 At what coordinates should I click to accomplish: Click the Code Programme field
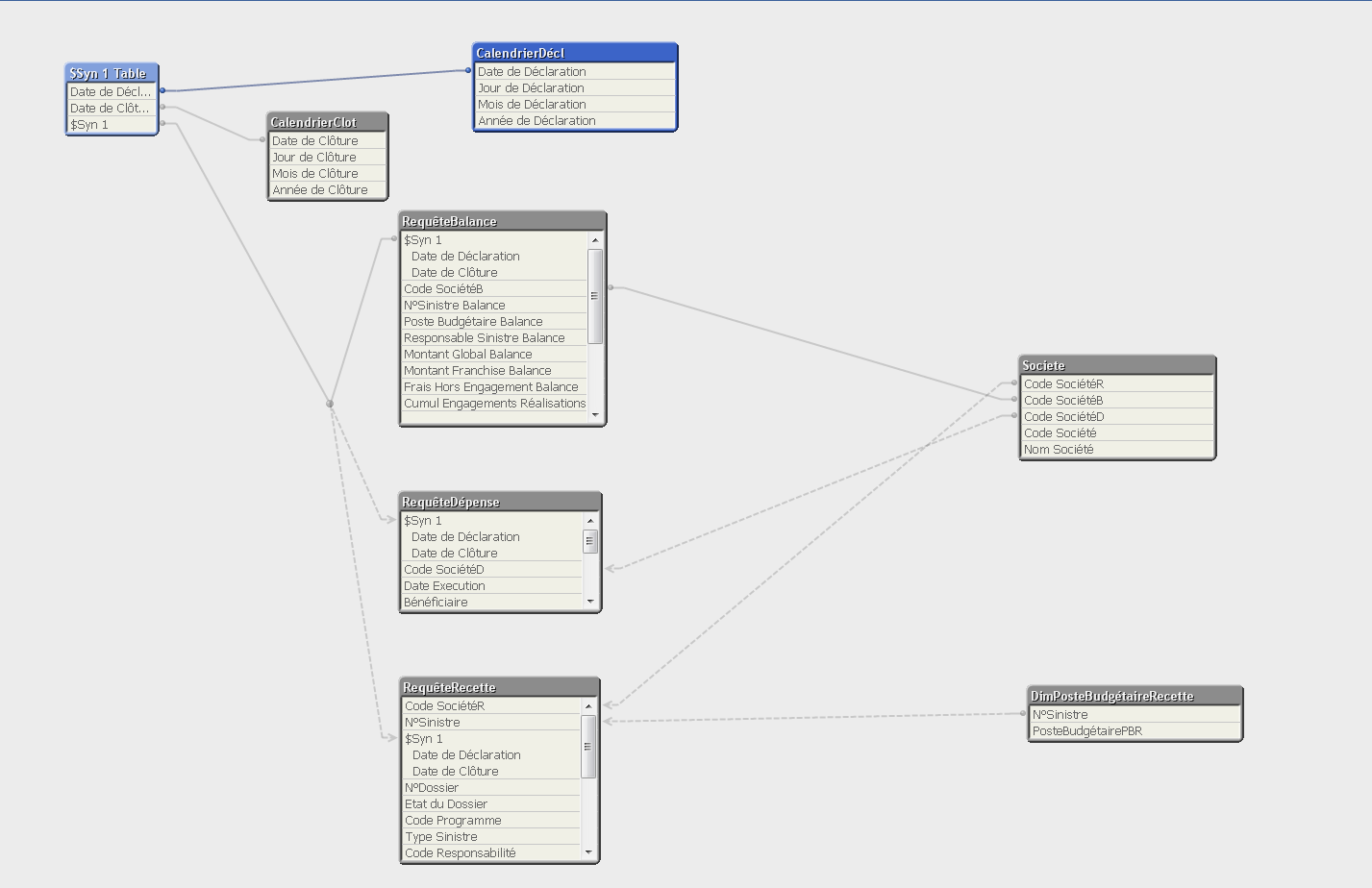tap(491, 820)
